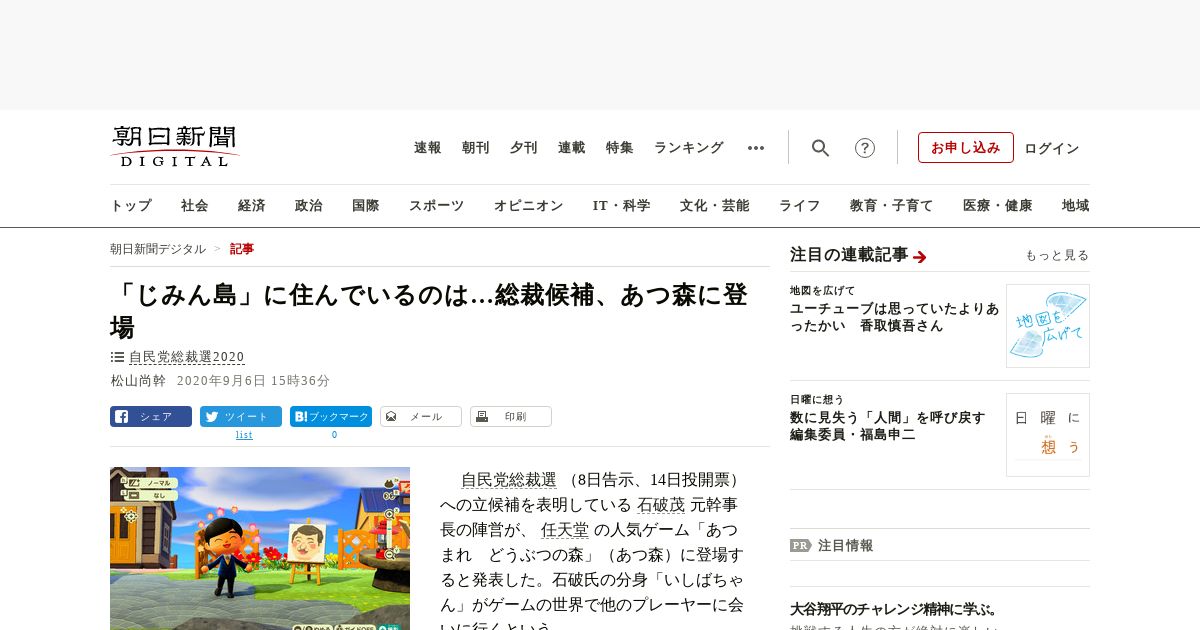Open 大谷翔平のチャレンジ精神に学ぶ link

click(894, 609)
